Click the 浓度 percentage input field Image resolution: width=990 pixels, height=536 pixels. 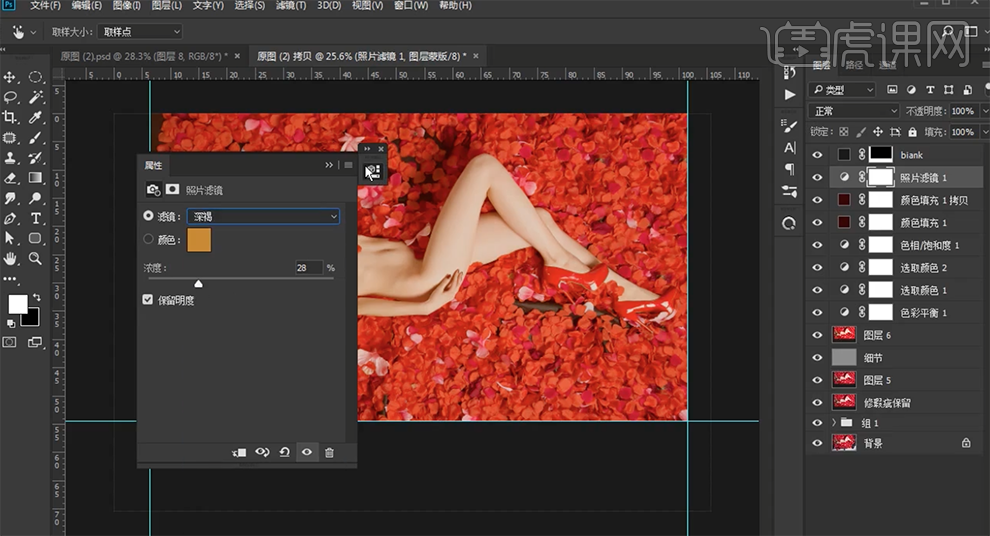[x=308, y=268]
